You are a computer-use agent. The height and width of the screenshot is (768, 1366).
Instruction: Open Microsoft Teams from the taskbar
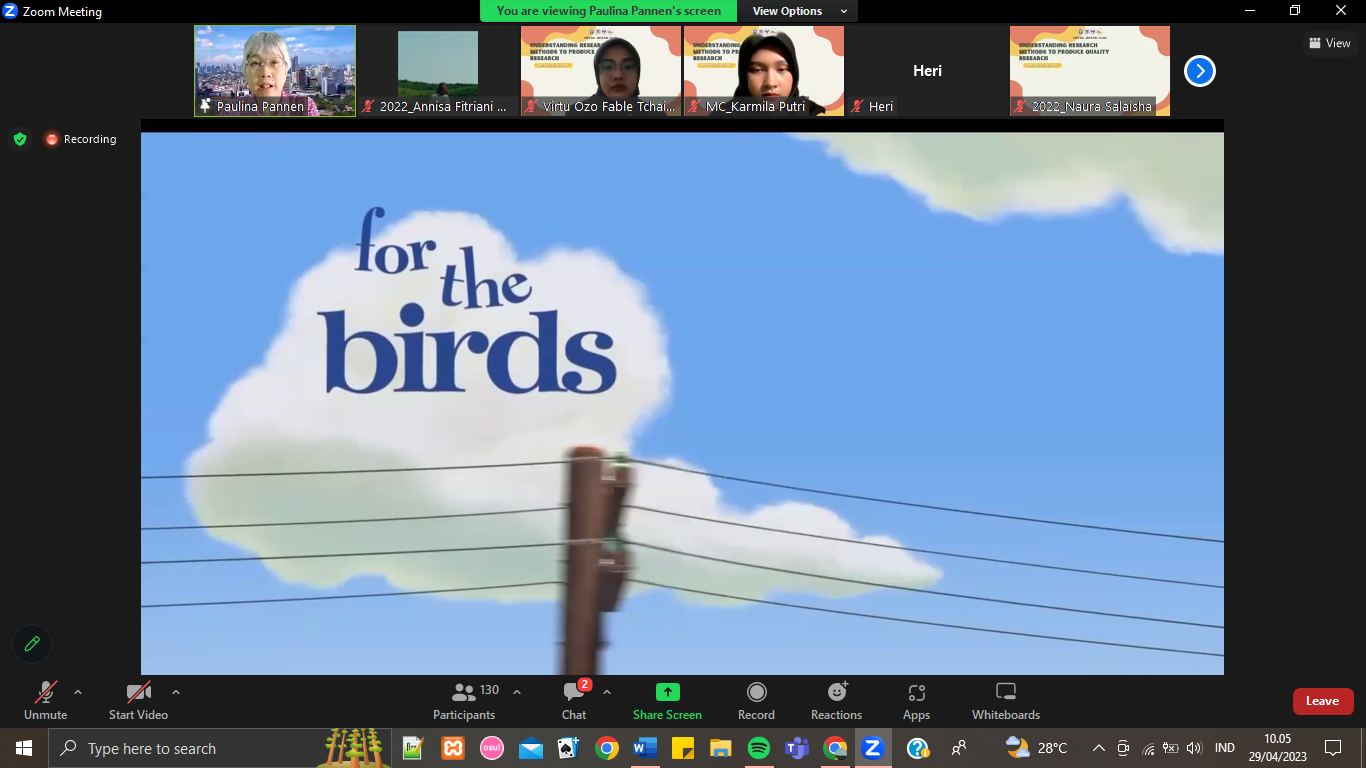(x=797, y=748)
